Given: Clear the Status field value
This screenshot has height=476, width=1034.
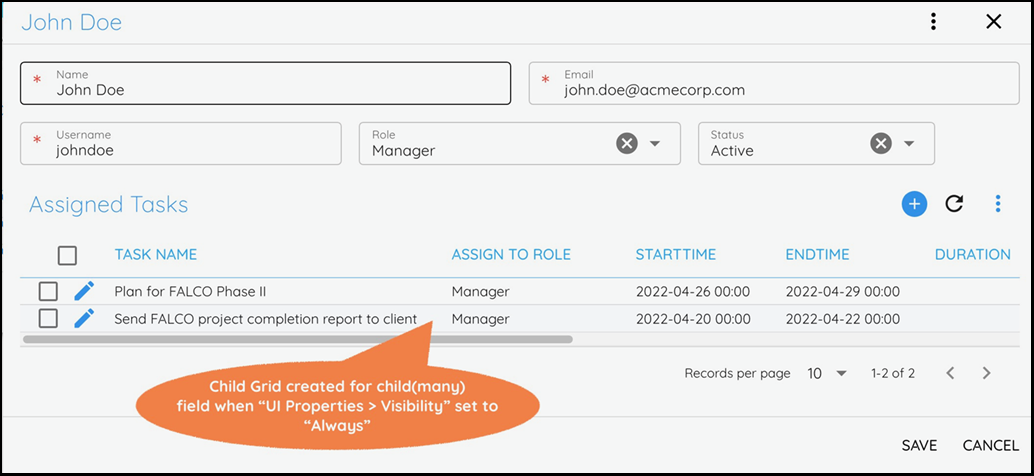Looking at the screenshot, I should tap(880, 144).
